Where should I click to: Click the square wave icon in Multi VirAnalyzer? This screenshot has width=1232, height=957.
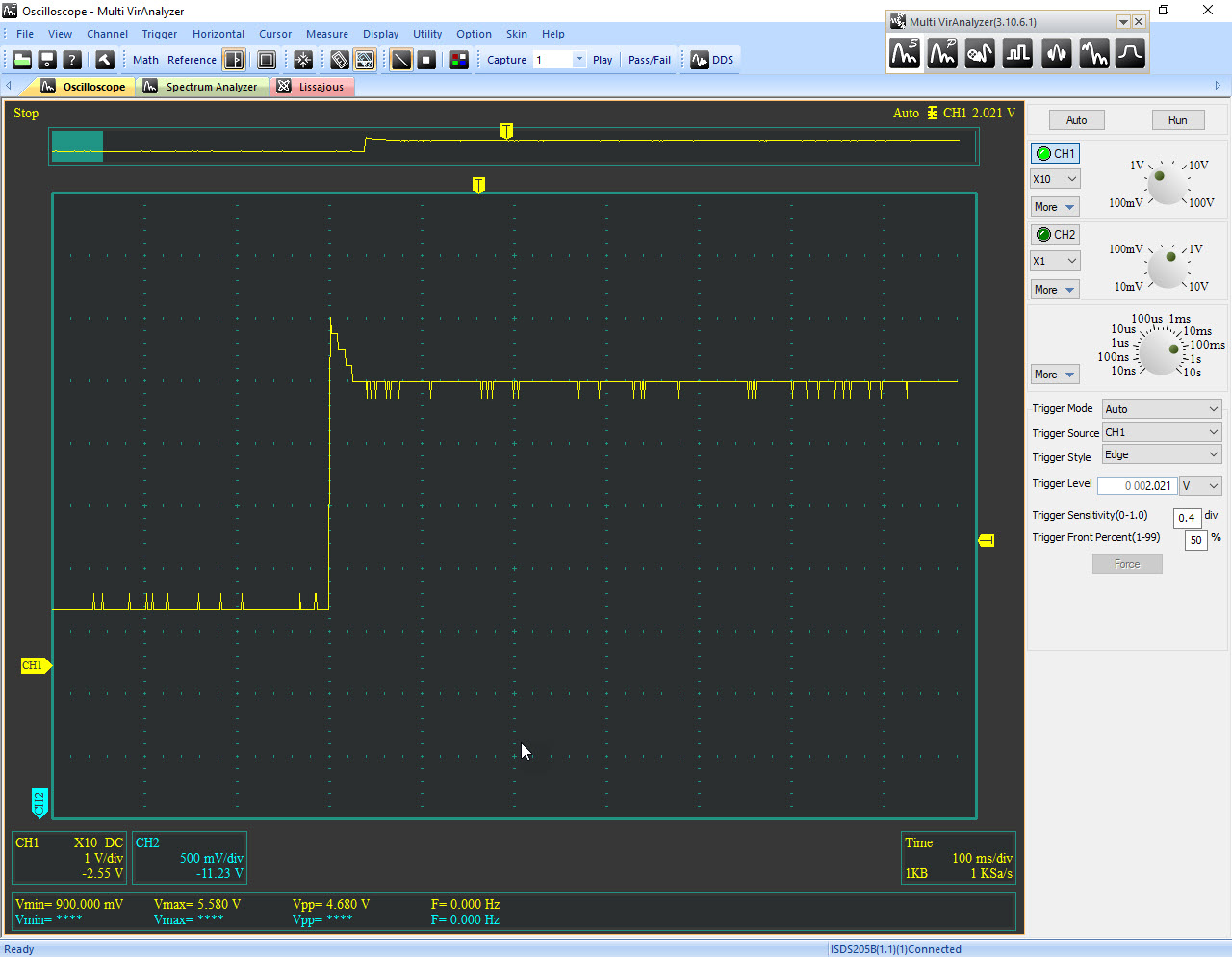(1017, 54)
